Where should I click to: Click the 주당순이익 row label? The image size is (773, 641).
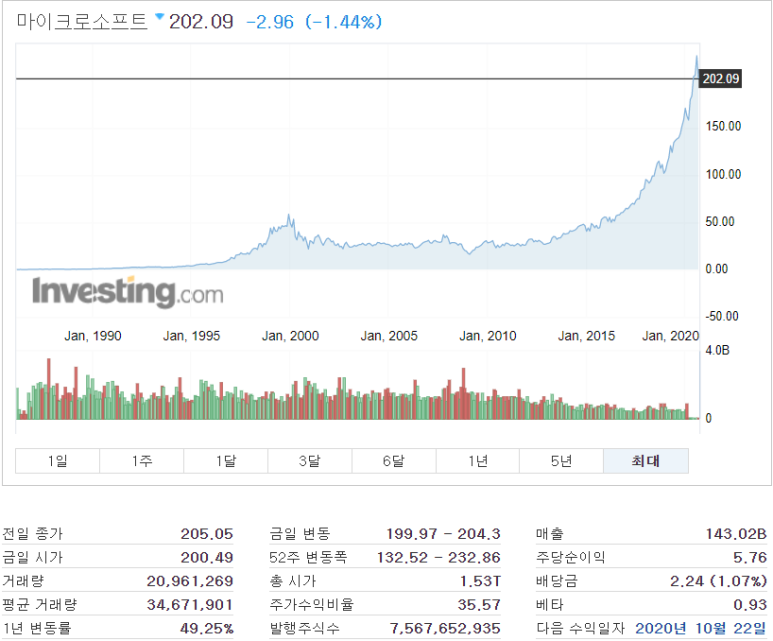point(570,557)
